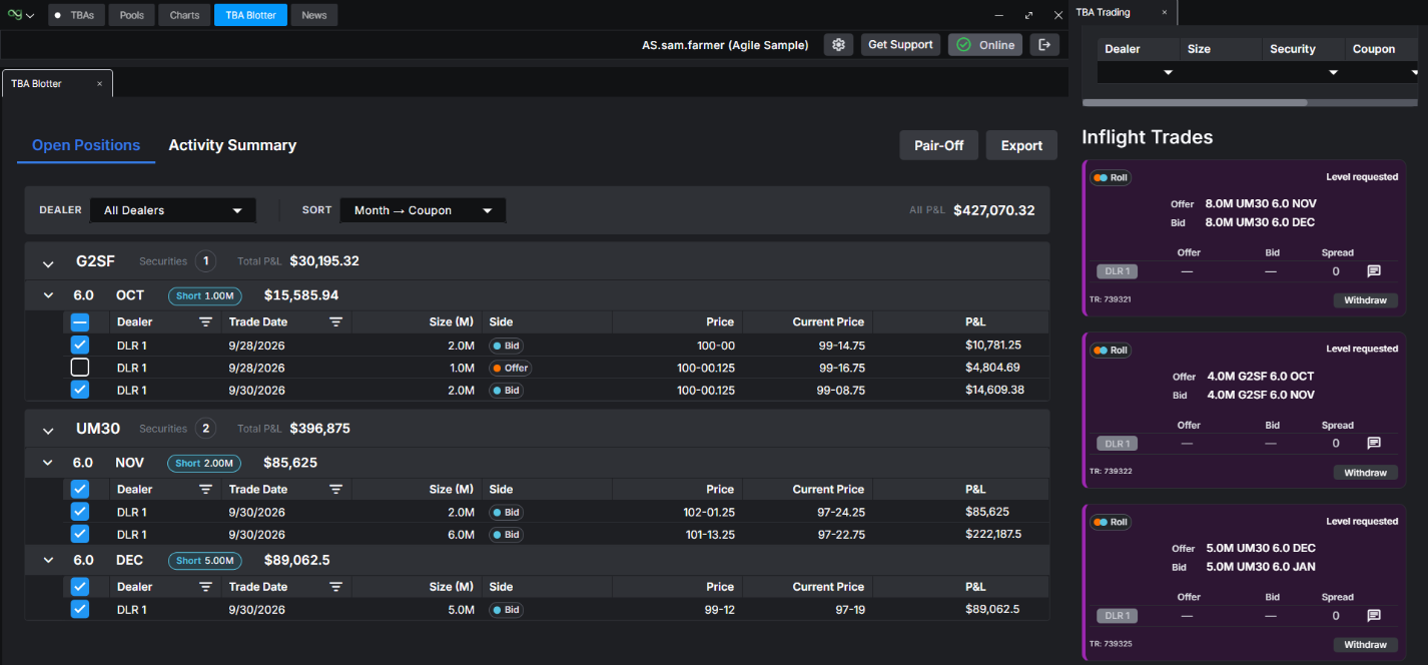Close the TBA Trading panel tab
Image resolution: width=1428 pixels, height=665 pixels.
1164,12
